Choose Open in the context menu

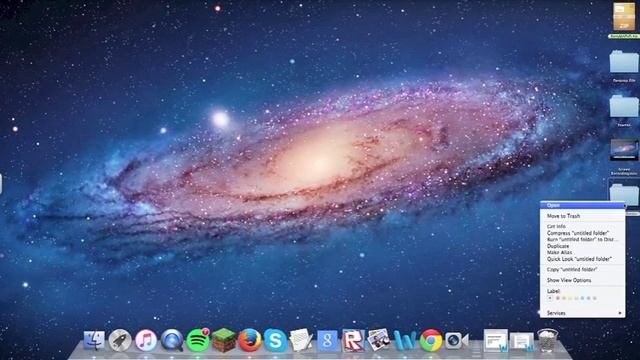coord(582,205)
